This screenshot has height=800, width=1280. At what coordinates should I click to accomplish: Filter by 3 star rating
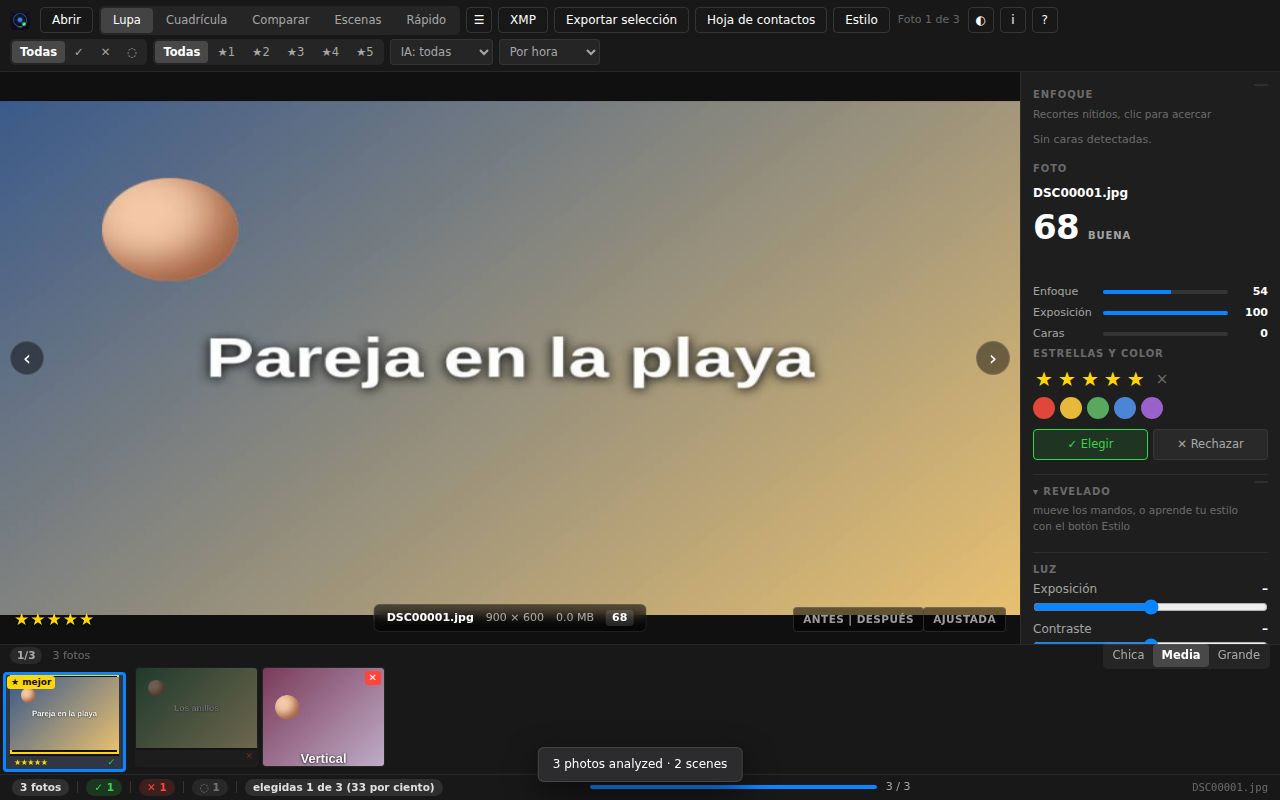[x=295, y=52]
